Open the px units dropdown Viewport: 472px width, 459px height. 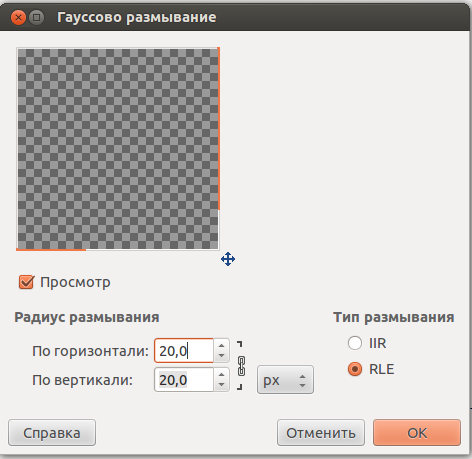point(285,380)
